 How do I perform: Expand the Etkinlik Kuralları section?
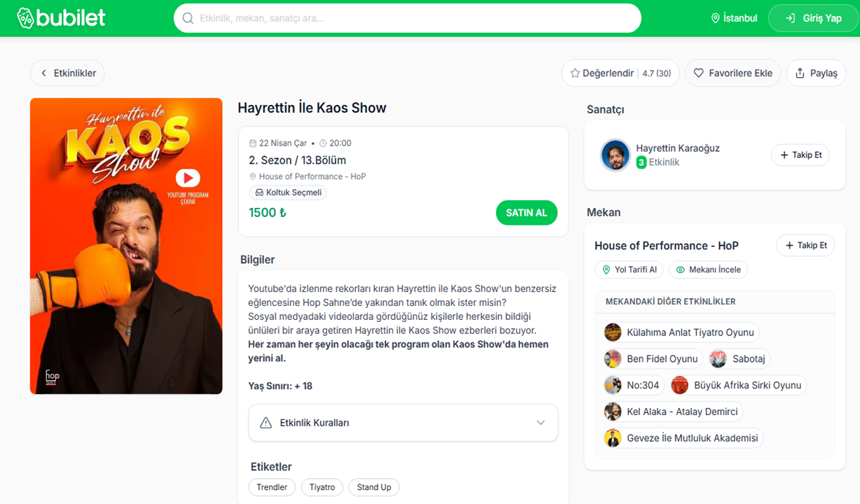[403, 423]
